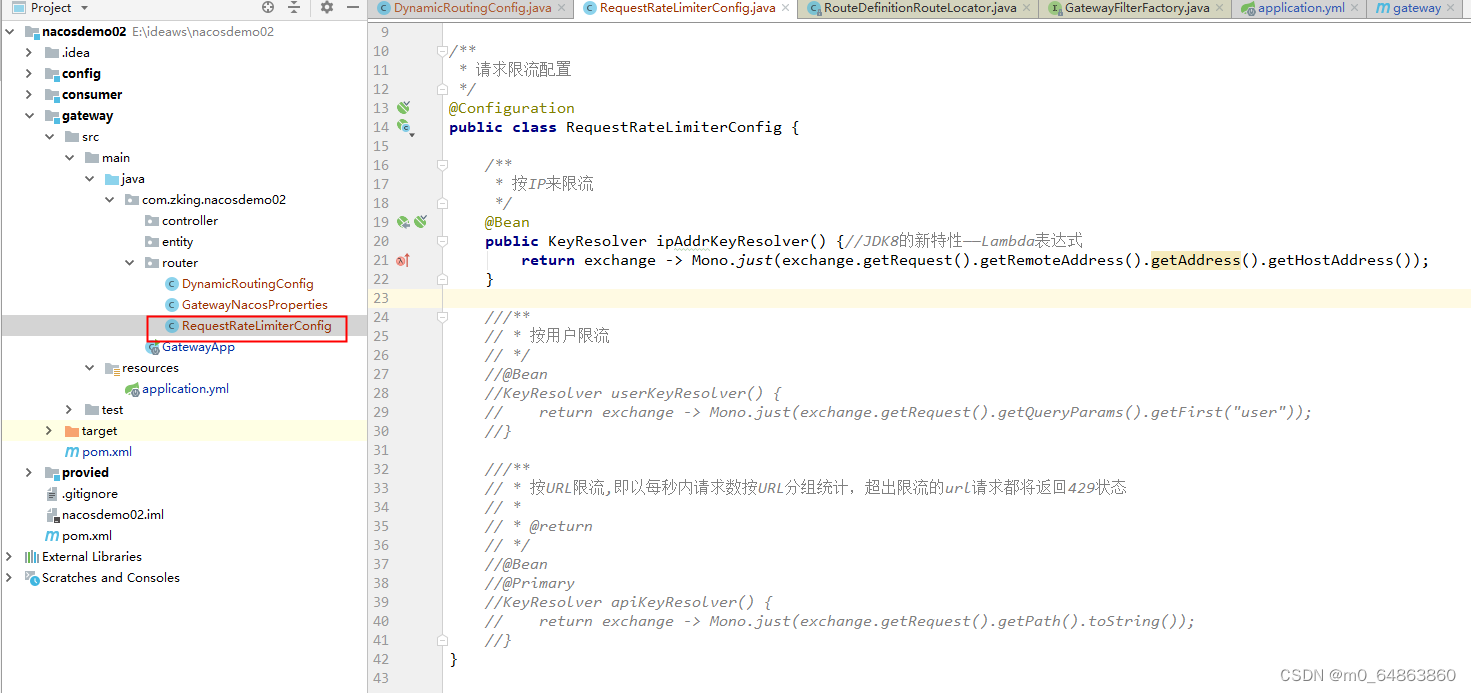Collapse the src folder
Viewport: 1471px width, 693px height.
tap(50, 137)
